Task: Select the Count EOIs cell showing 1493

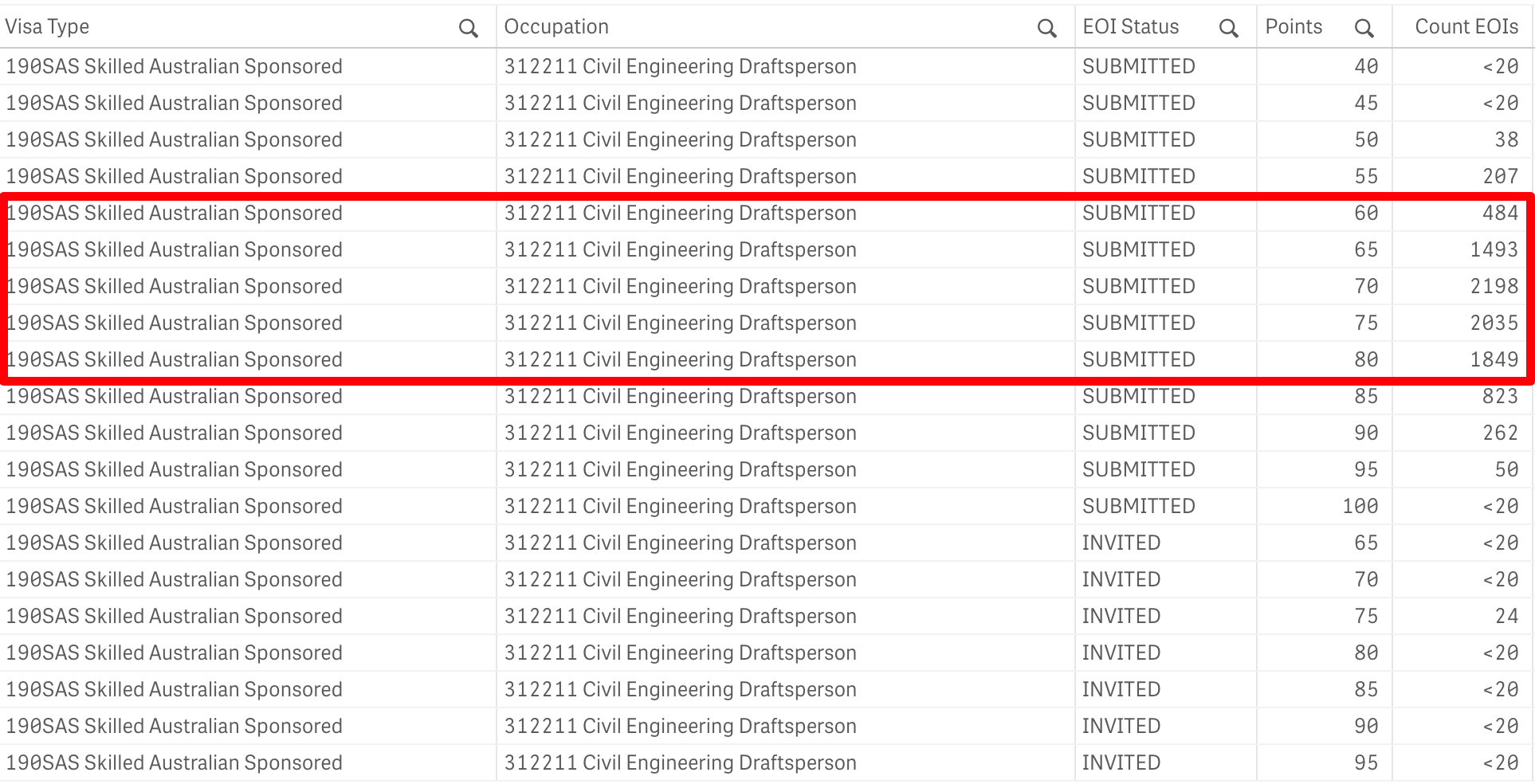Action: [x=1494, y=250]
